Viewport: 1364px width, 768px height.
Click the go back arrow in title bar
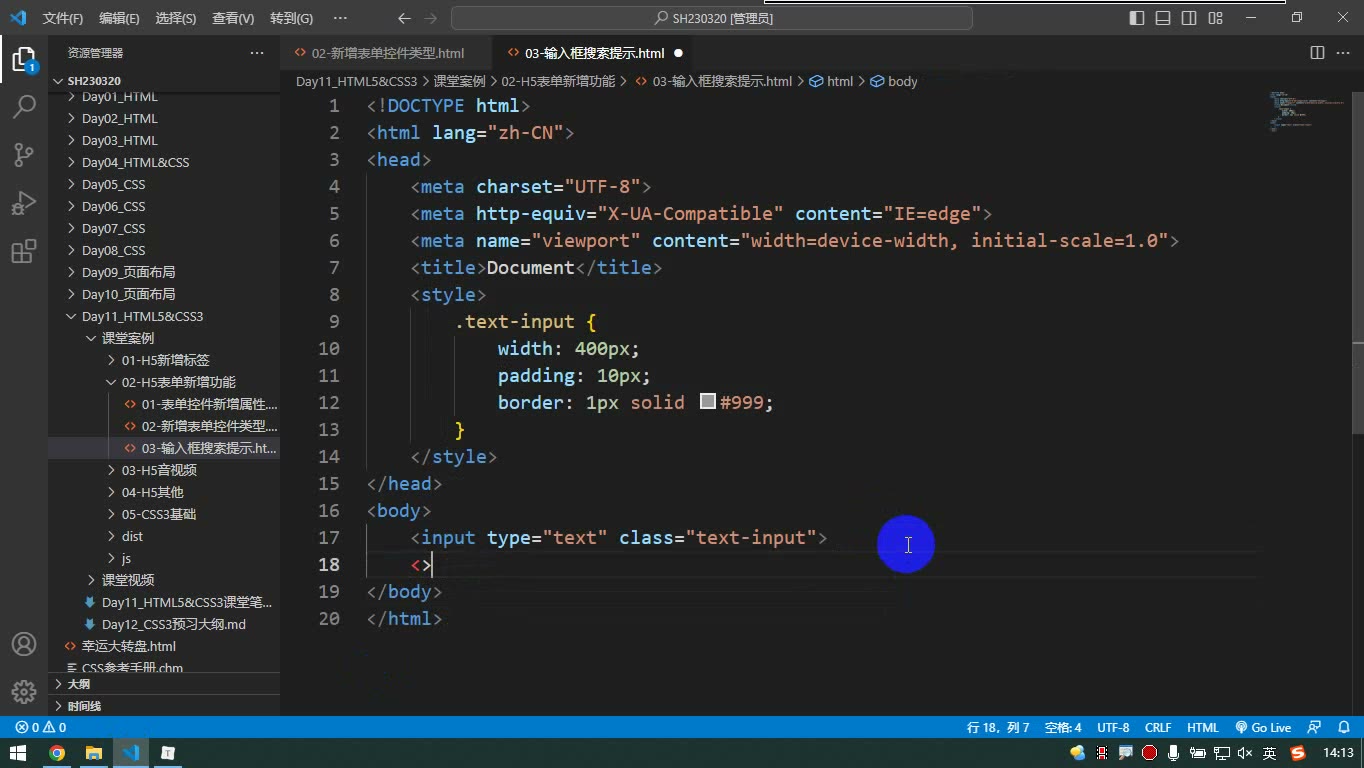pos(404,18)
